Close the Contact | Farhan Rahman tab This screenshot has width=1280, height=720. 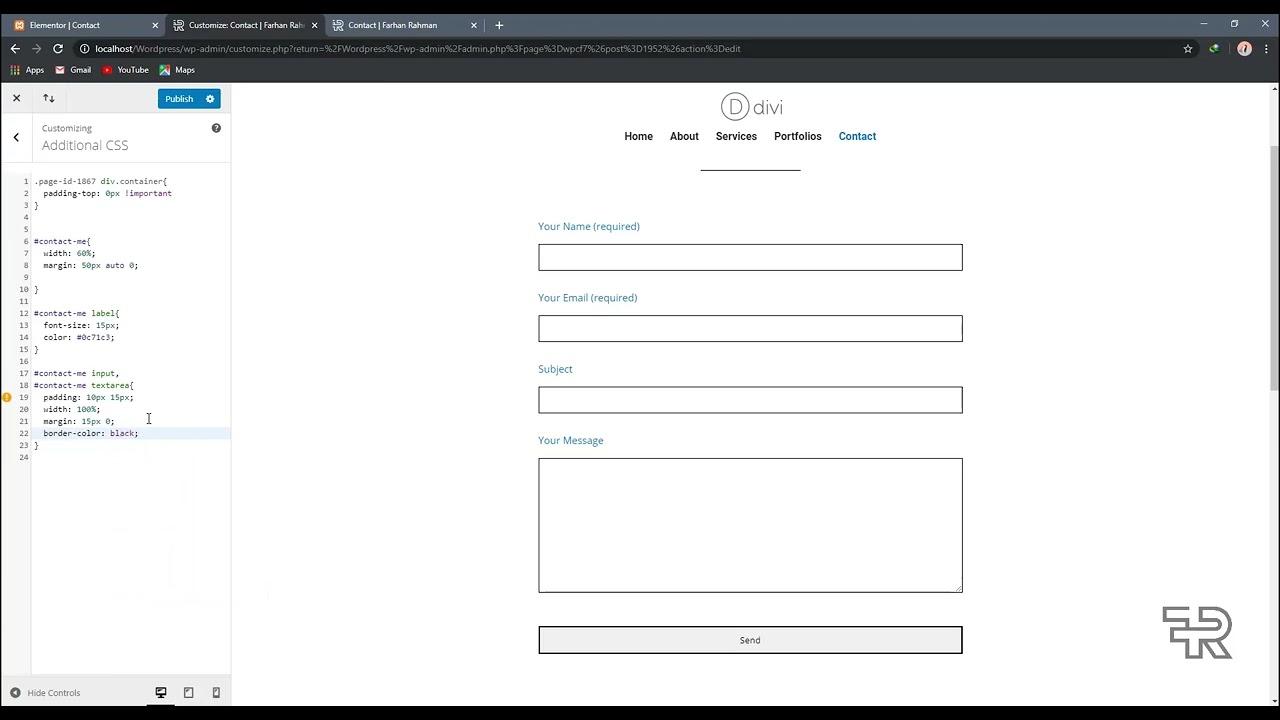[473, 25]
